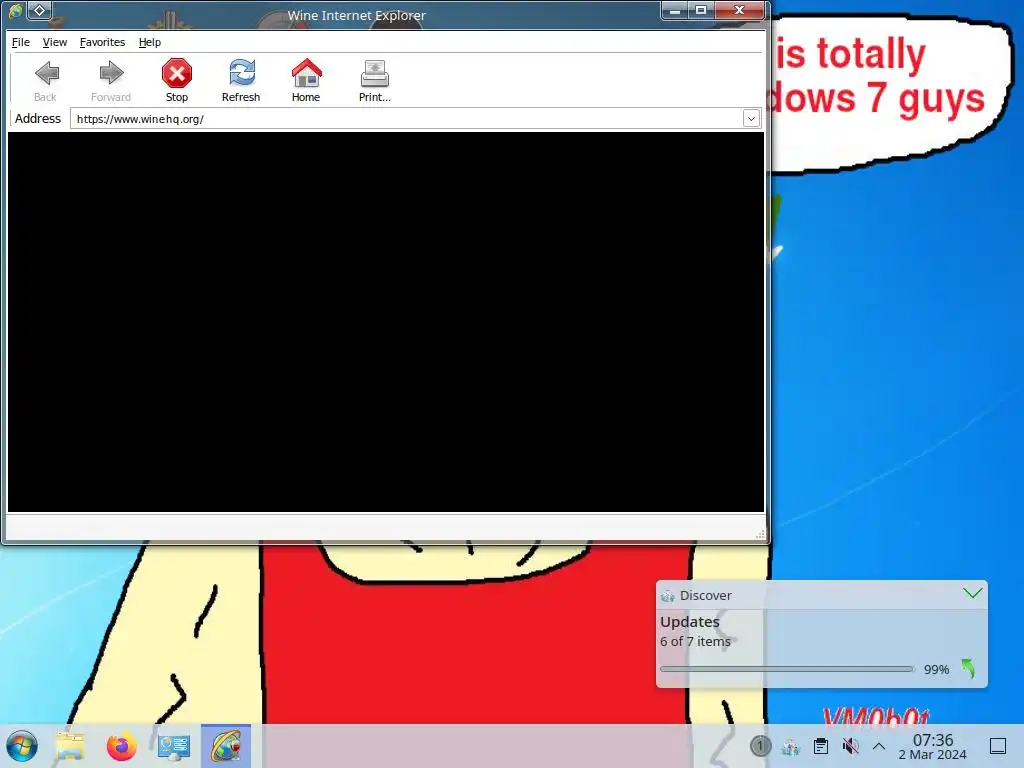Click the black web page content area

point(385,322)
